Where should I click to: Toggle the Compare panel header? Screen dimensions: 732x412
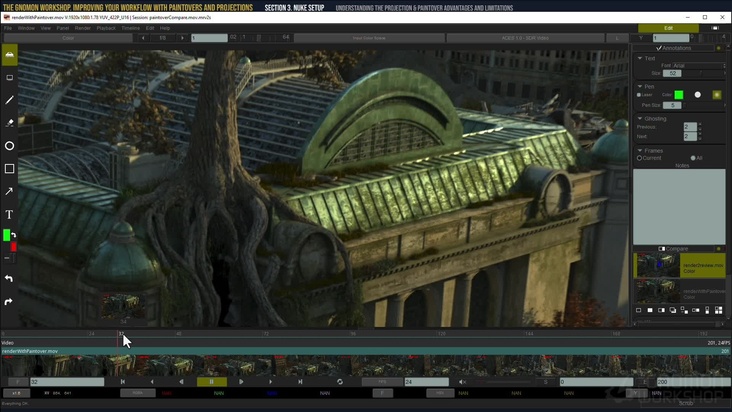[673, 249]
